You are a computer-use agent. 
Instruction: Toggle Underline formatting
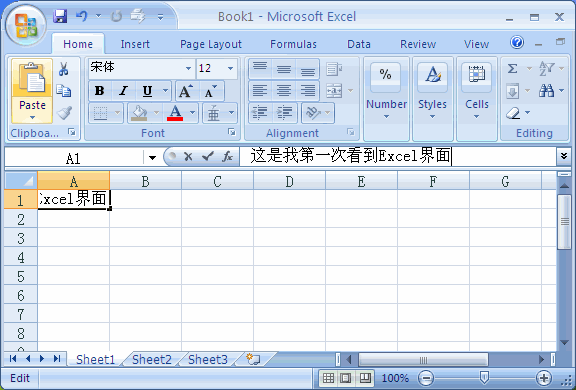click(147, 91)
